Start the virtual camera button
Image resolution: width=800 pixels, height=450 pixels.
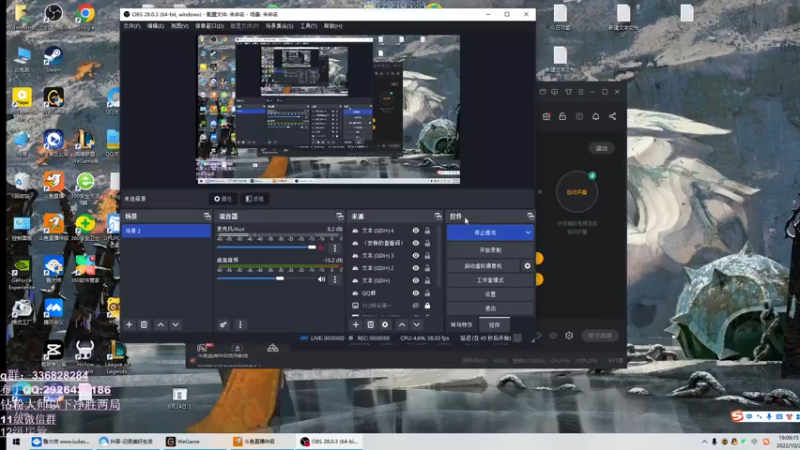click(x=483, y=266)
